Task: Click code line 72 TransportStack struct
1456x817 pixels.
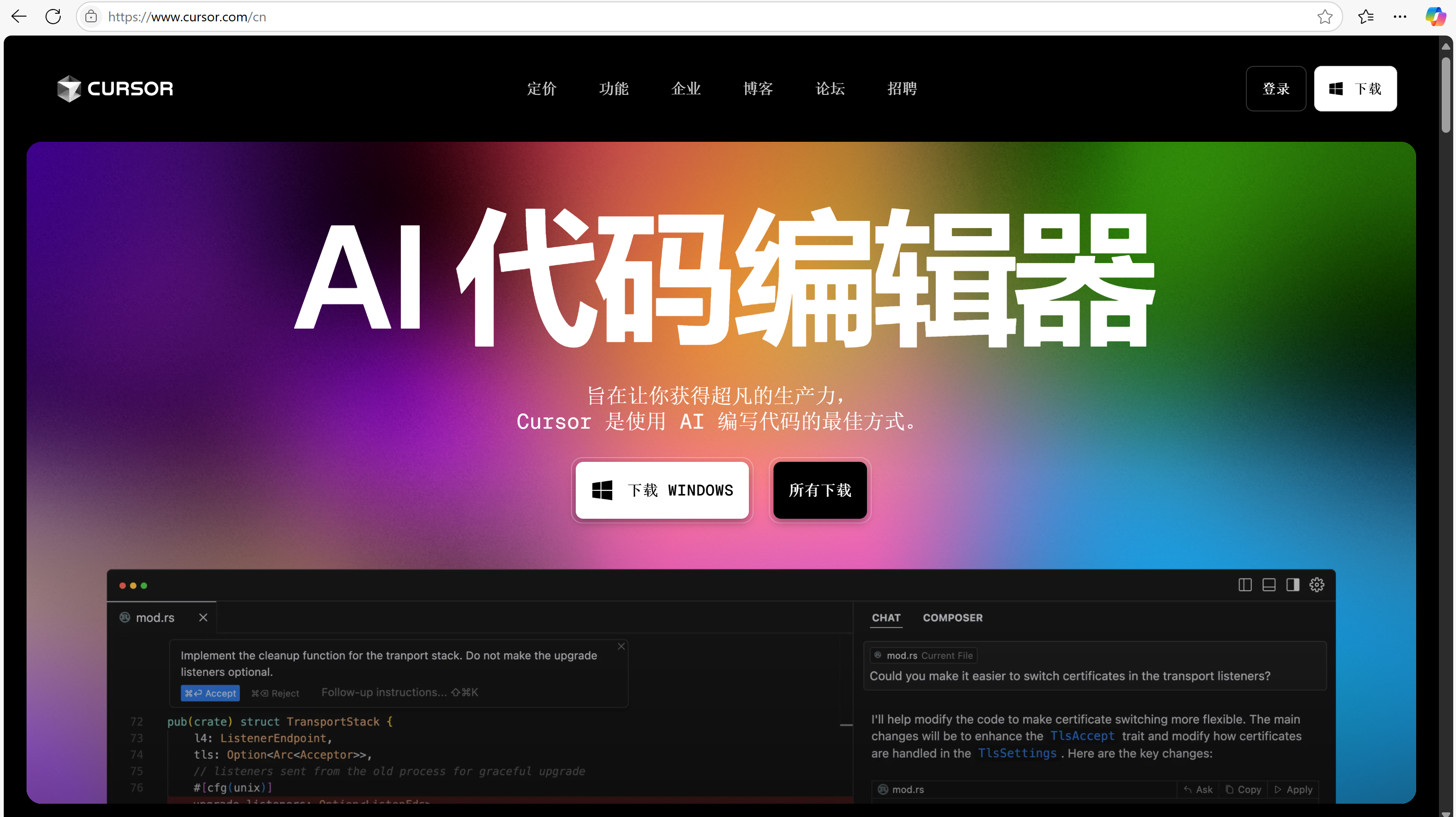Action: point(279,722)
